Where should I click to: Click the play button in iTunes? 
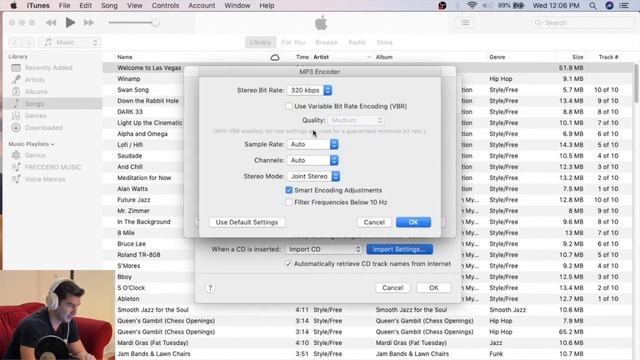(70, 22)
